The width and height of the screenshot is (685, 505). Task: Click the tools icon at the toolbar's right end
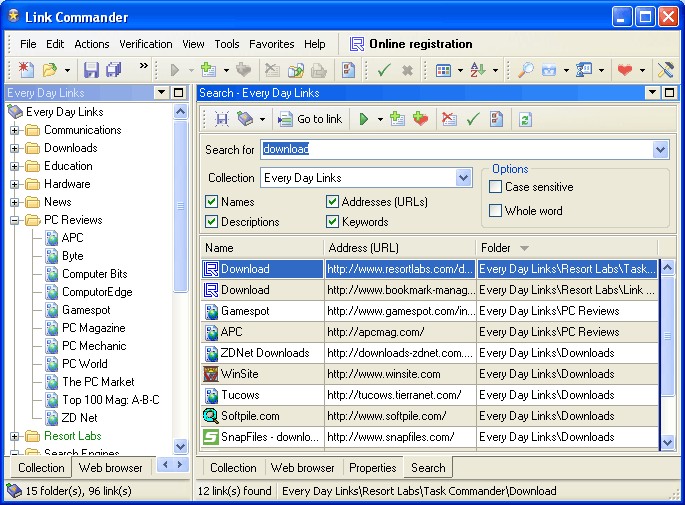(665, 70)
